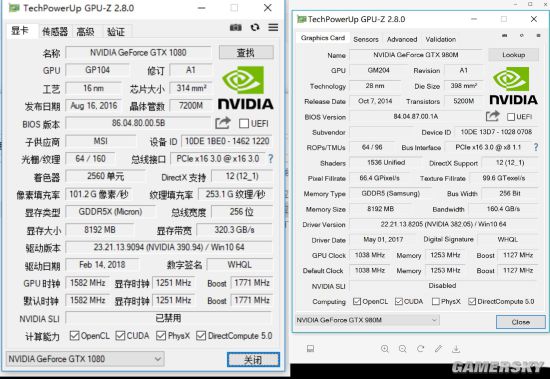550x379 pixels.
Task: Click the screenshot camera icon in Chinese GPU-Z
Action: click(x=236, y=27)
